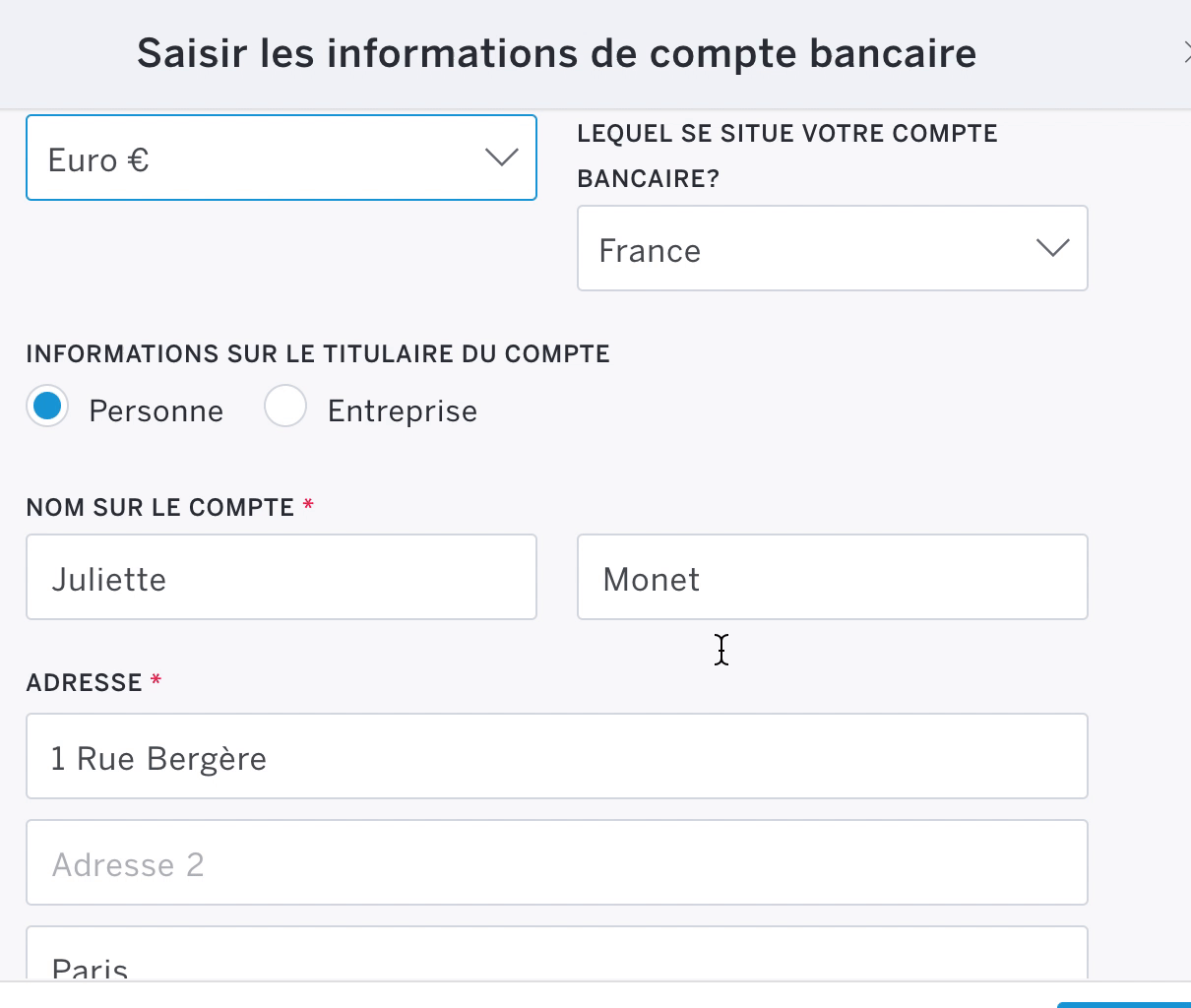Select the Personne radio button
The width and height of the screenshot is (1191, 1008).
click(47, 407)
